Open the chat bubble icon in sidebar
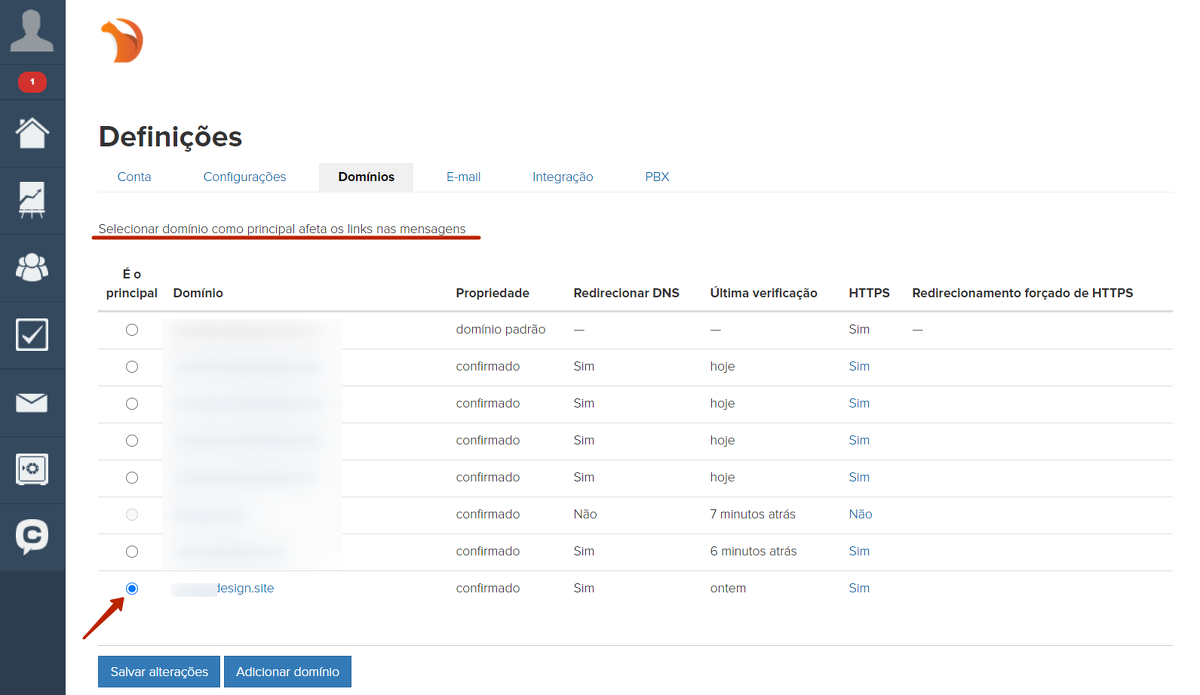The width and height of the screenshot is (1200, 695). click(32, 537)
